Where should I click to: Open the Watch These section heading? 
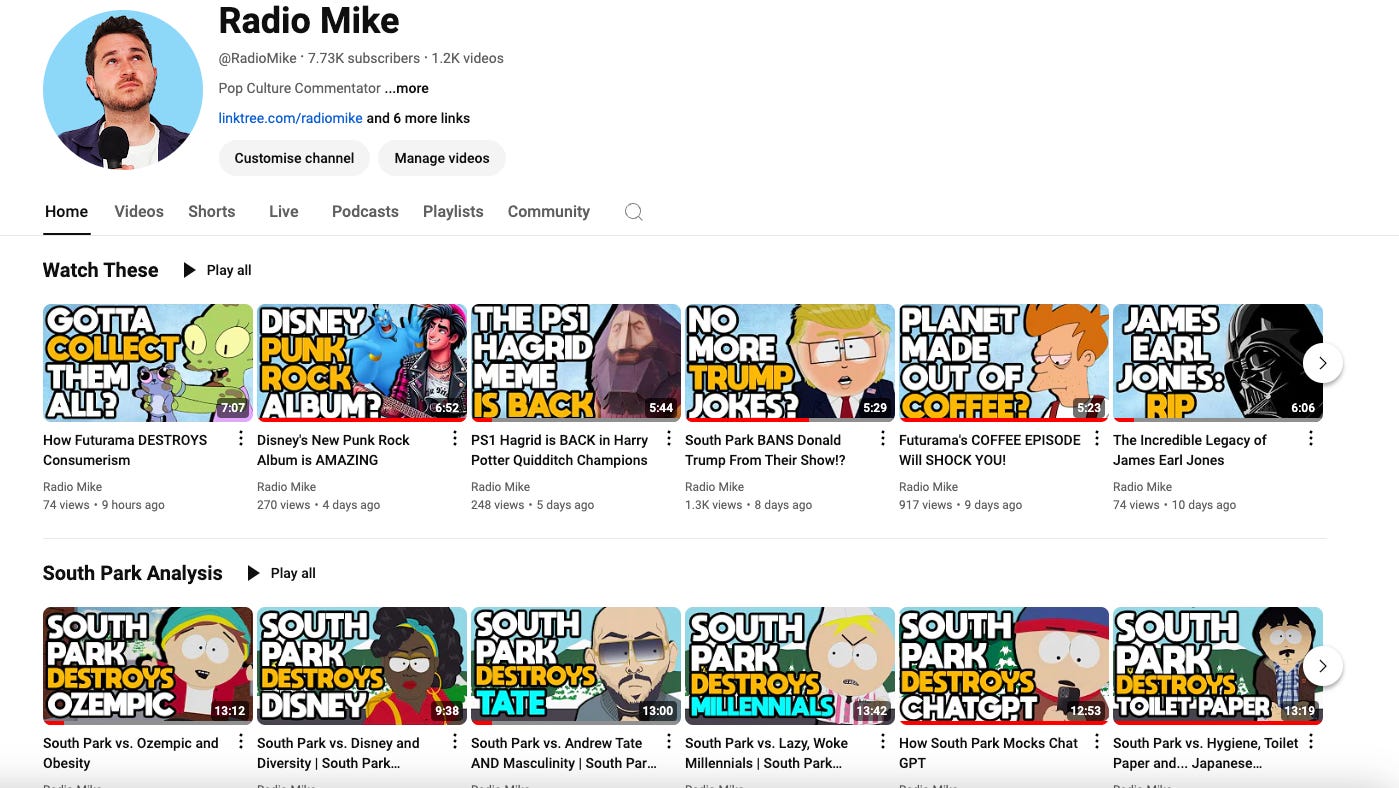(100, 270)
